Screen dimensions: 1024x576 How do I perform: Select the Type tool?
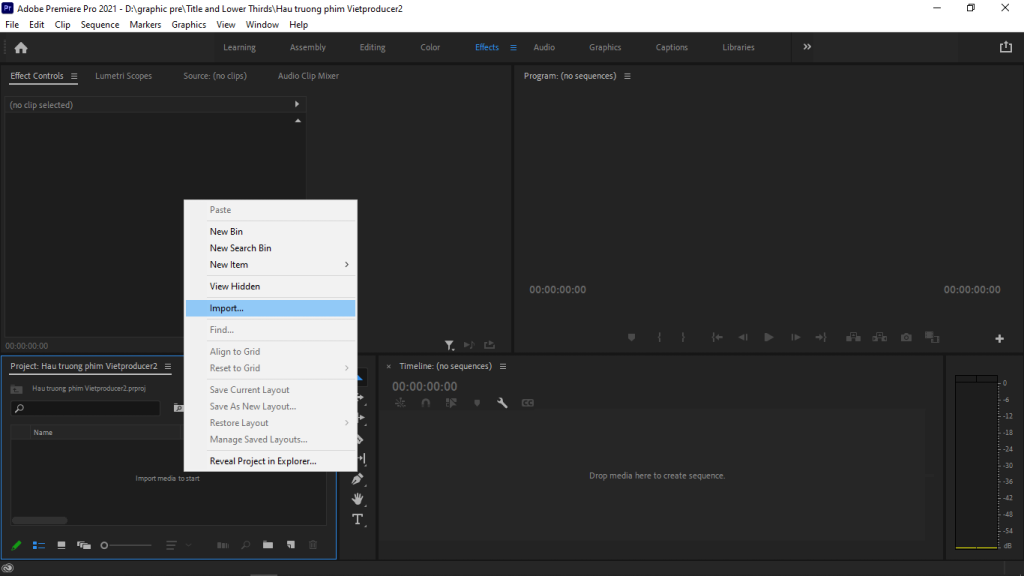click(358, 519)
